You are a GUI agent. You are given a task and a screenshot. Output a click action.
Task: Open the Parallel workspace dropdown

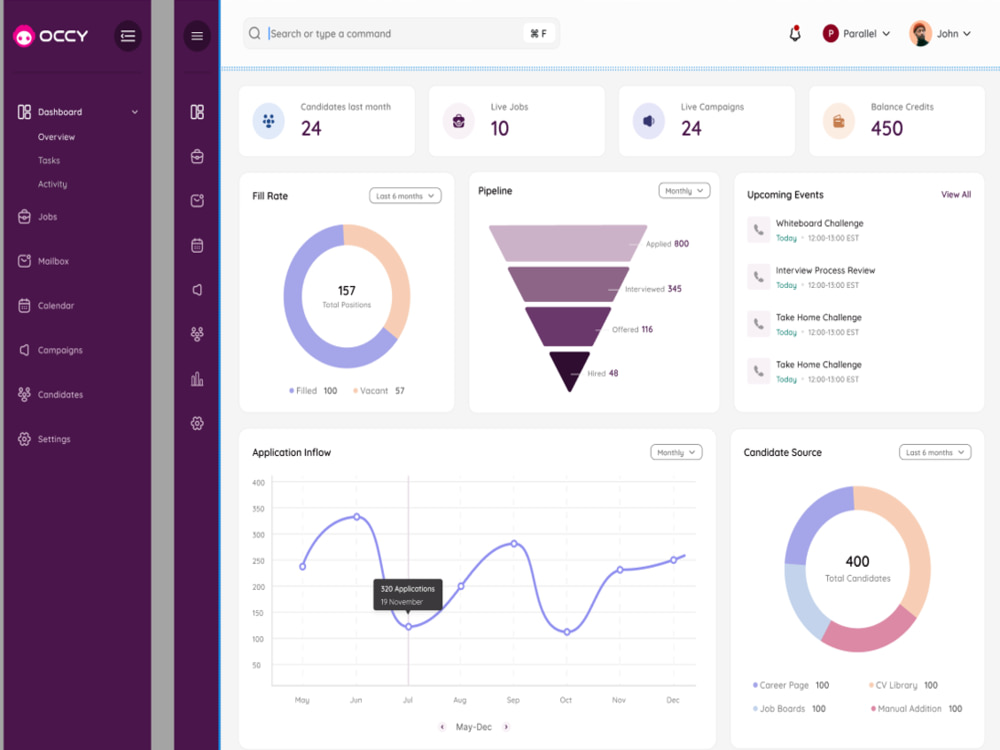[856, 34]
